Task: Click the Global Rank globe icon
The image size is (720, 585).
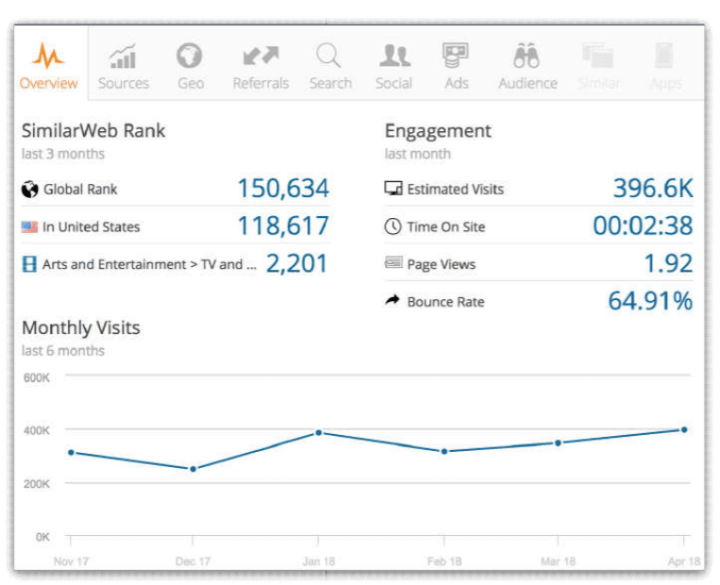Action: (30, 189)
